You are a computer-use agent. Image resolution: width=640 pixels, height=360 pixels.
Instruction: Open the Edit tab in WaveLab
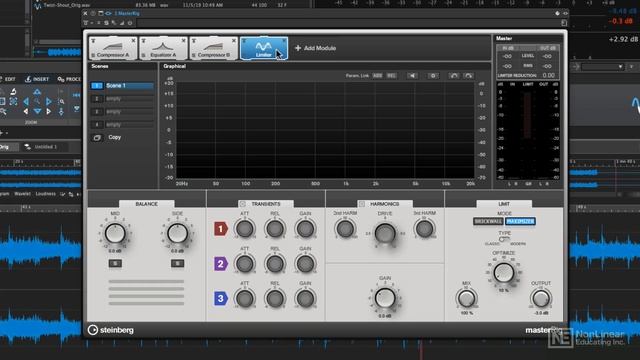coord(7,79)
